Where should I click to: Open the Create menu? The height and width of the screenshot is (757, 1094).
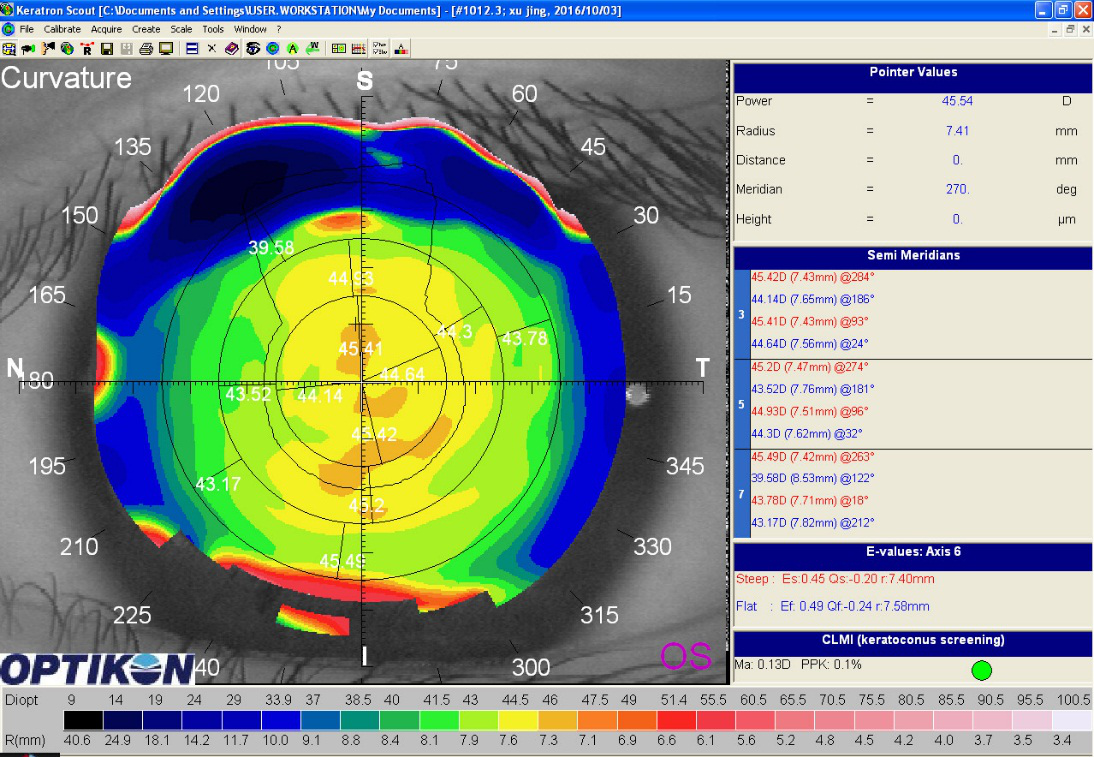[146, 29]
